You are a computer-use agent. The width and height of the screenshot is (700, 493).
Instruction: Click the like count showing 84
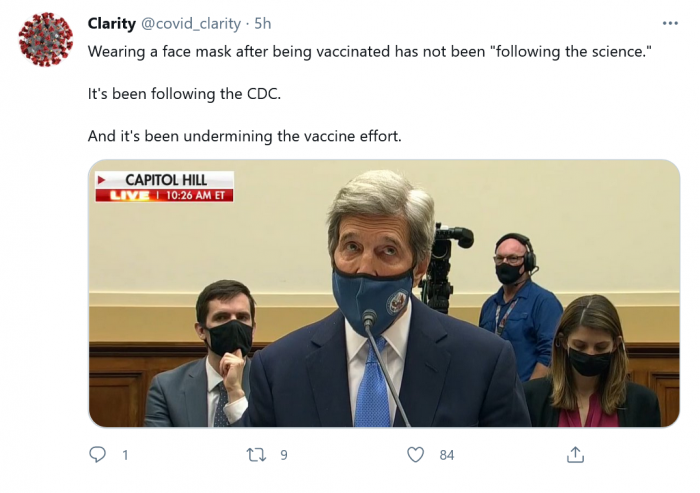coord(446,455)
